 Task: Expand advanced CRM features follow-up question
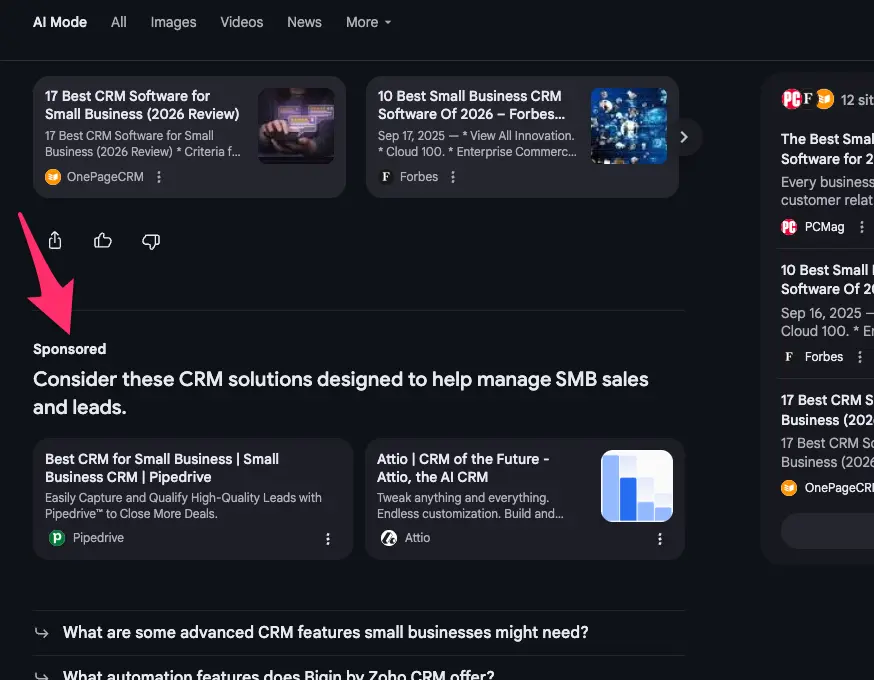(x=325, y=632)
